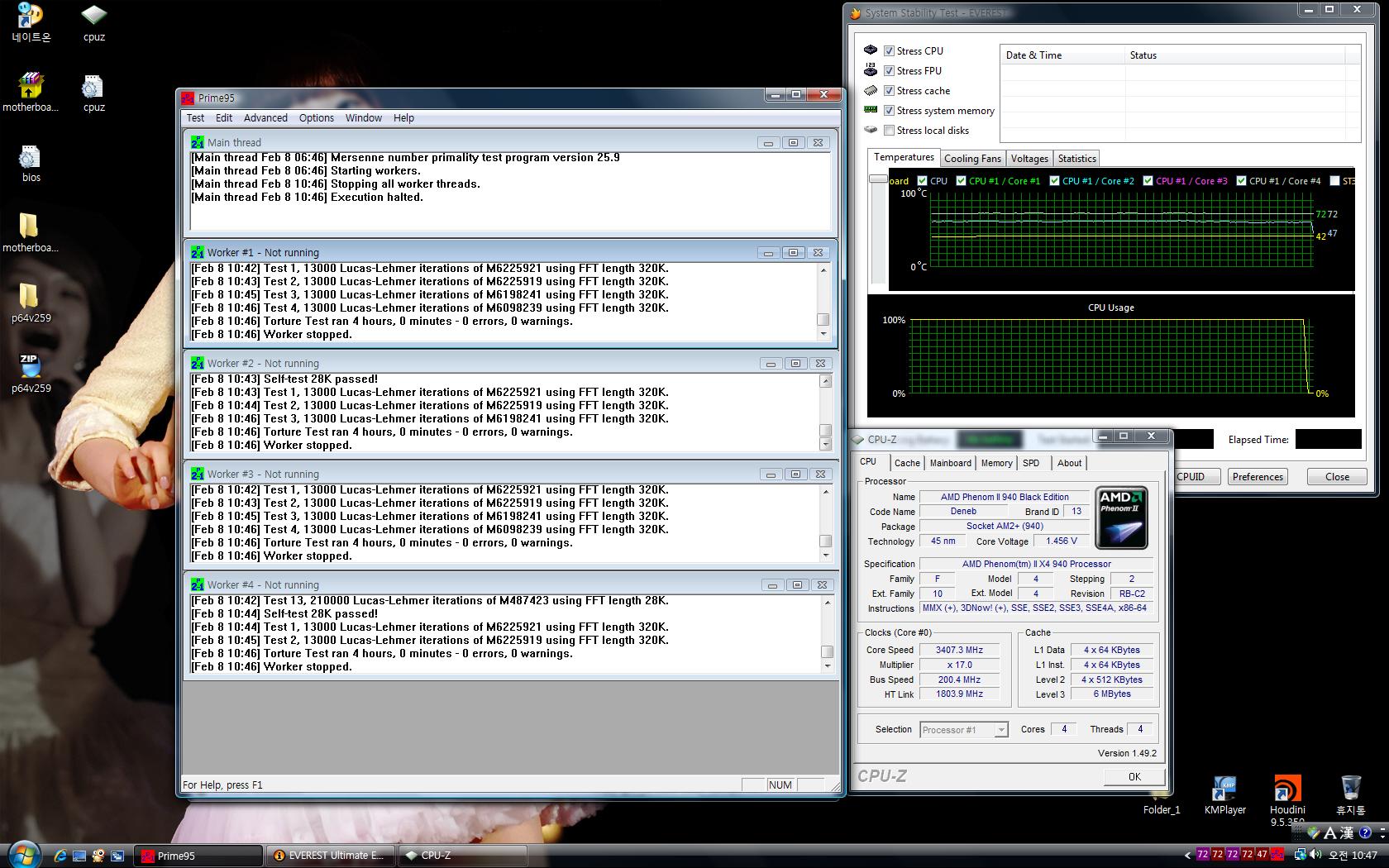This screenshot has width=1389, height=868.
Task: Show hidden tray icons chevron
Action: 1187,856
